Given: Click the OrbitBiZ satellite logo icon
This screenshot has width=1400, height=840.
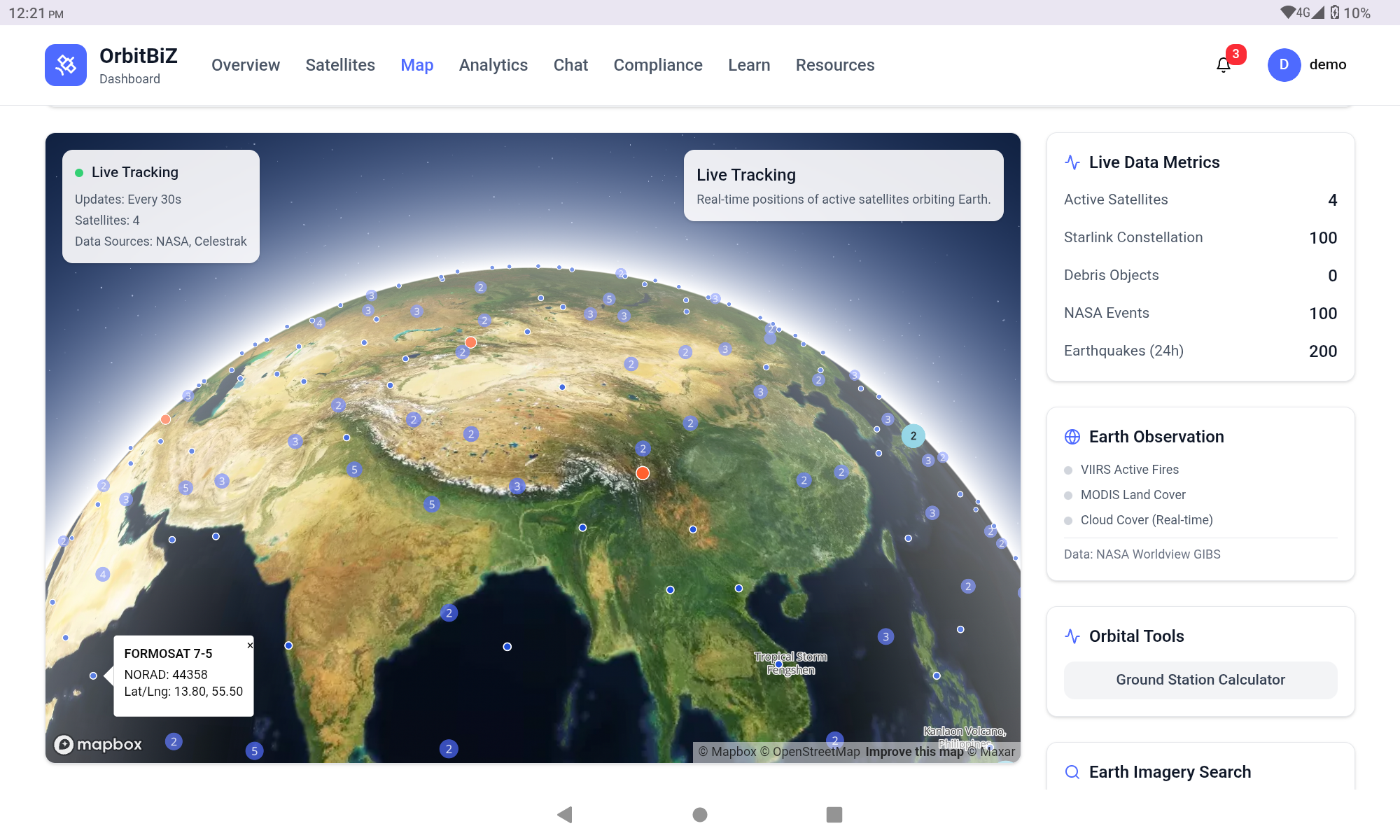Looking at the screenshot, I should pos(66,65).
